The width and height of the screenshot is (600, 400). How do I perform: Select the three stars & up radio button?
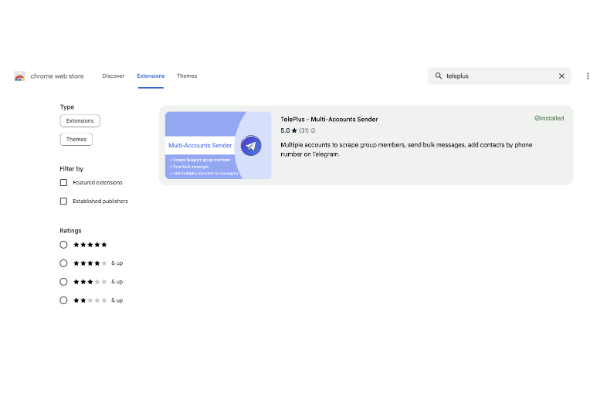point(64,282)
